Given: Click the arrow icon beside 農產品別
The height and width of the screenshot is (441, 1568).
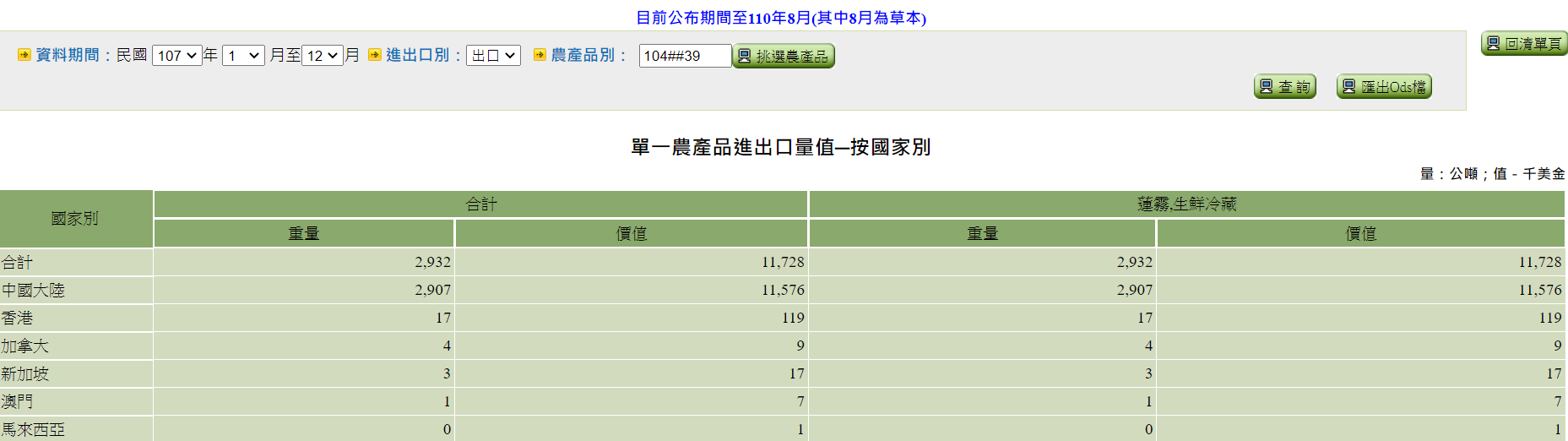Looking at the screenshot, I should click(x=540, y=55).
